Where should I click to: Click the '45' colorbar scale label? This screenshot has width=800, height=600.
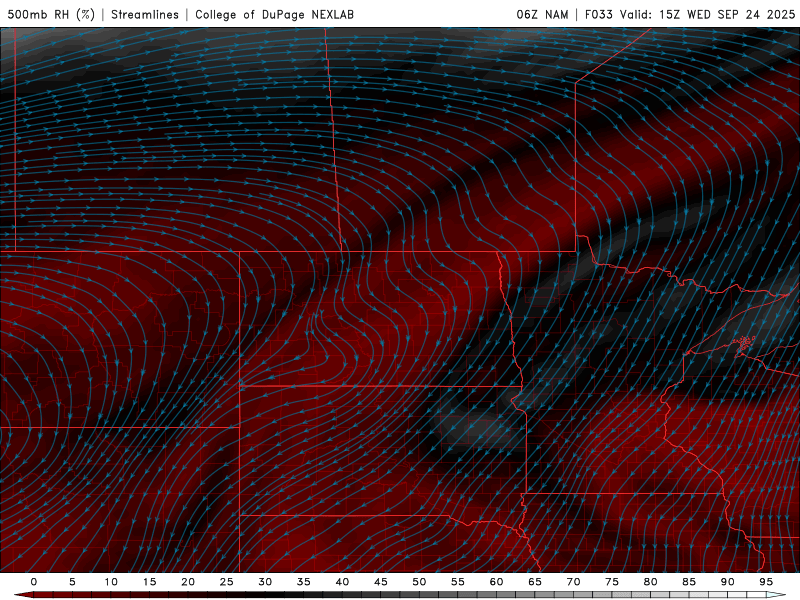[x=381, y=582]
